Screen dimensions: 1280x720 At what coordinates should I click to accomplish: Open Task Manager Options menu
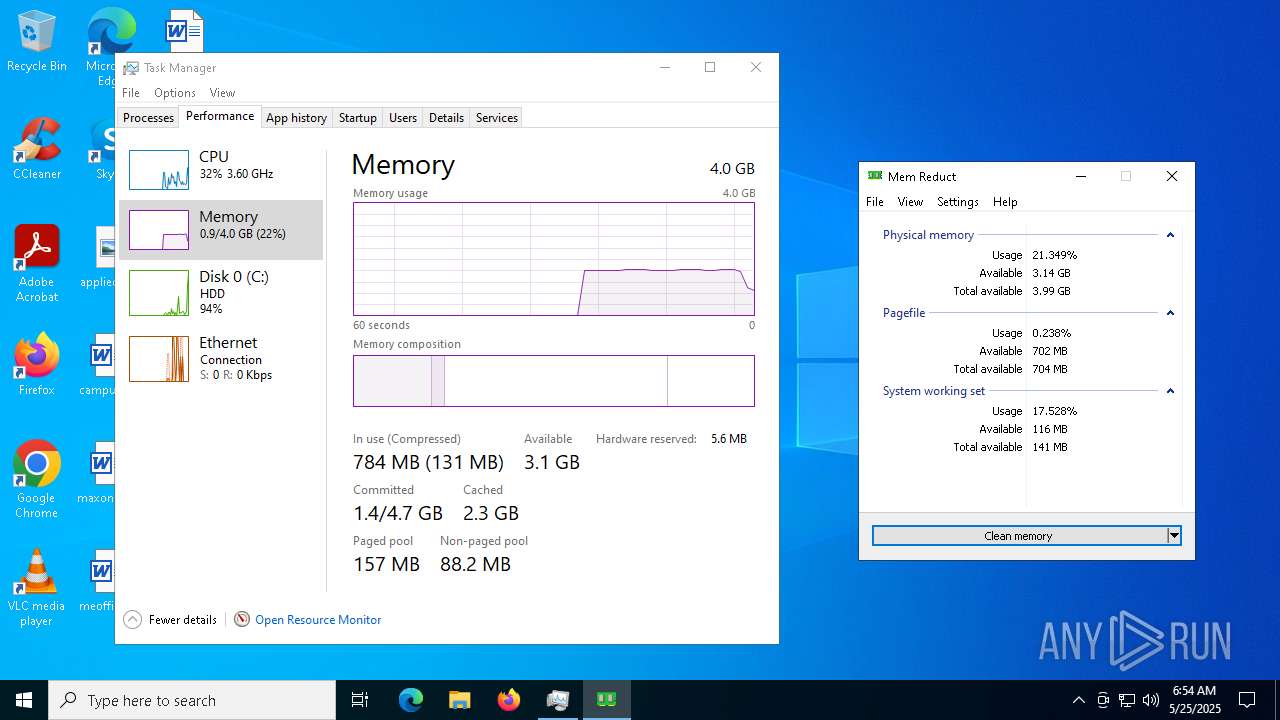pyautogui.click(x=175, y=93)
